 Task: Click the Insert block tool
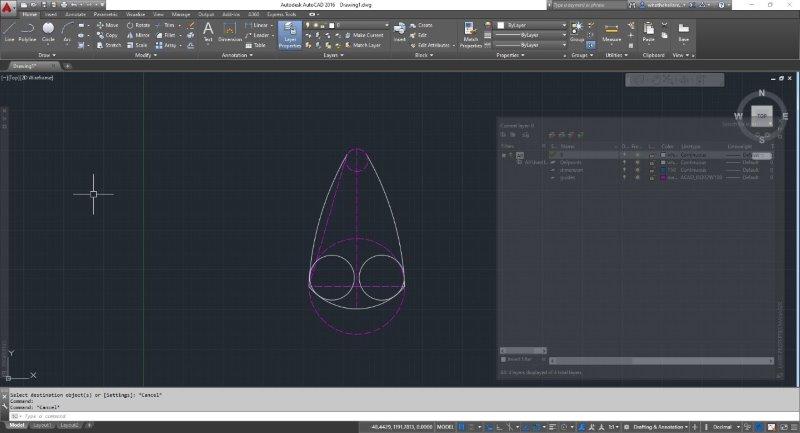coord(399,32)
